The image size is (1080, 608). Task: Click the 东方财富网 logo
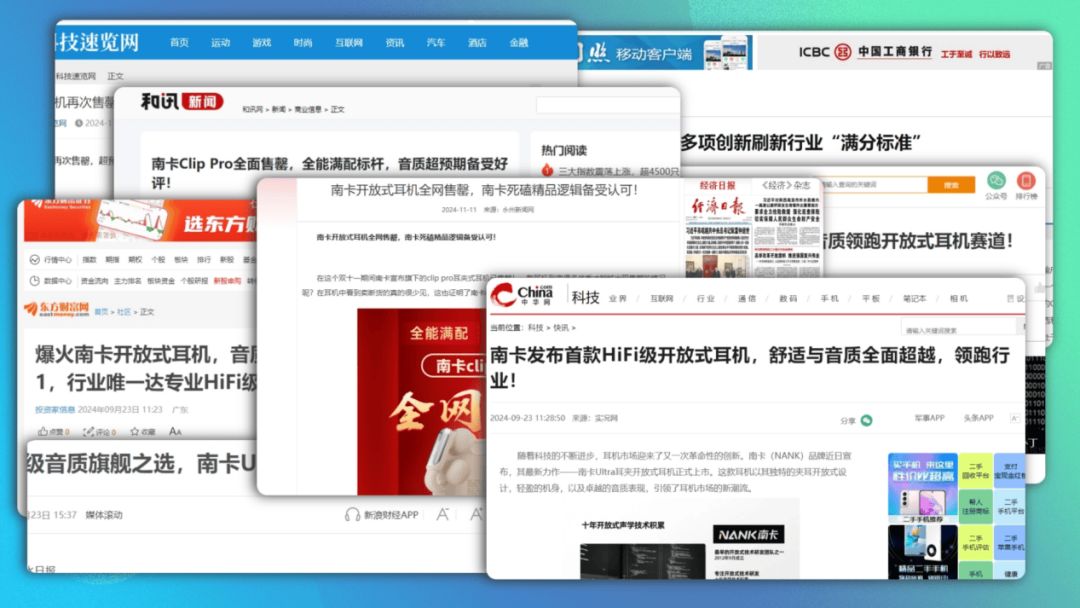tap(56, 308)
